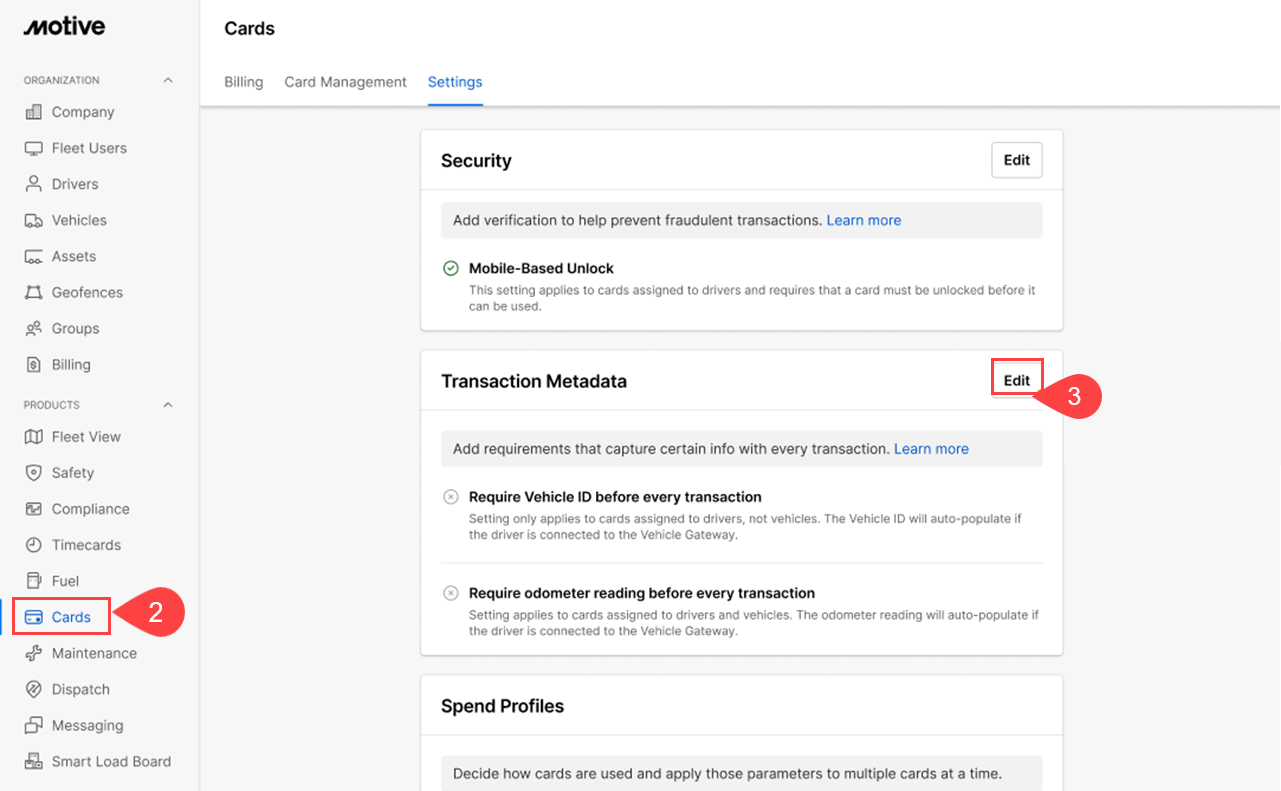Image resolution: width=1281 pixels, height=791 pixels.
Task: Open Fleet Users via its monitor icon
Action: pyautogui.click(x=34, y=148)
